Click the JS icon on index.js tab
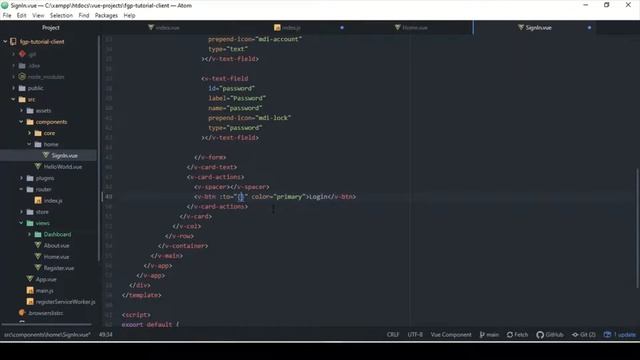 [x=277, y=27]
